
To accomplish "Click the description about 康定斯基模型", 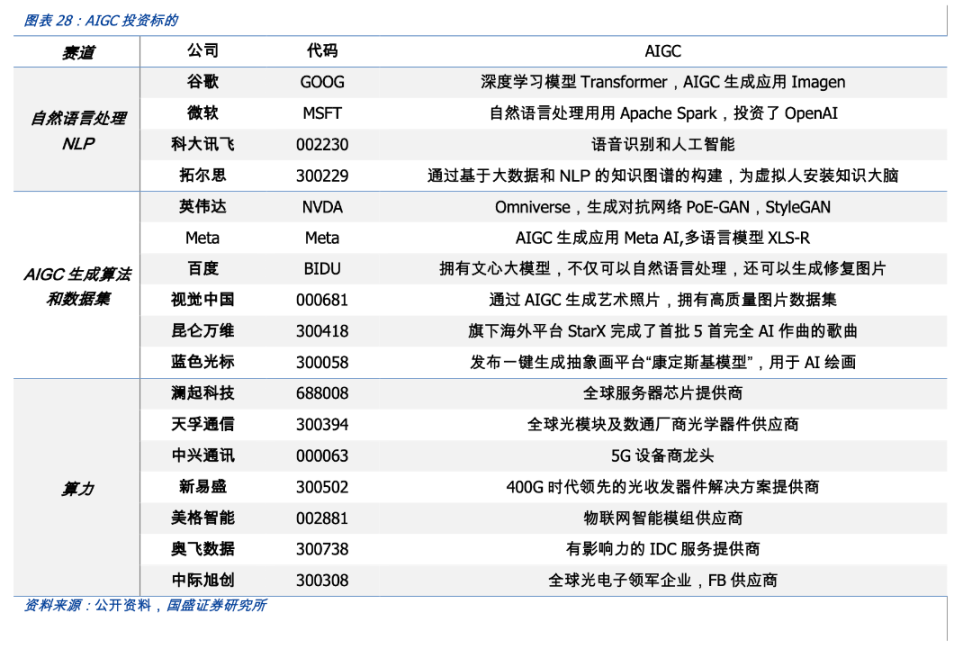I will click(663, 362).
